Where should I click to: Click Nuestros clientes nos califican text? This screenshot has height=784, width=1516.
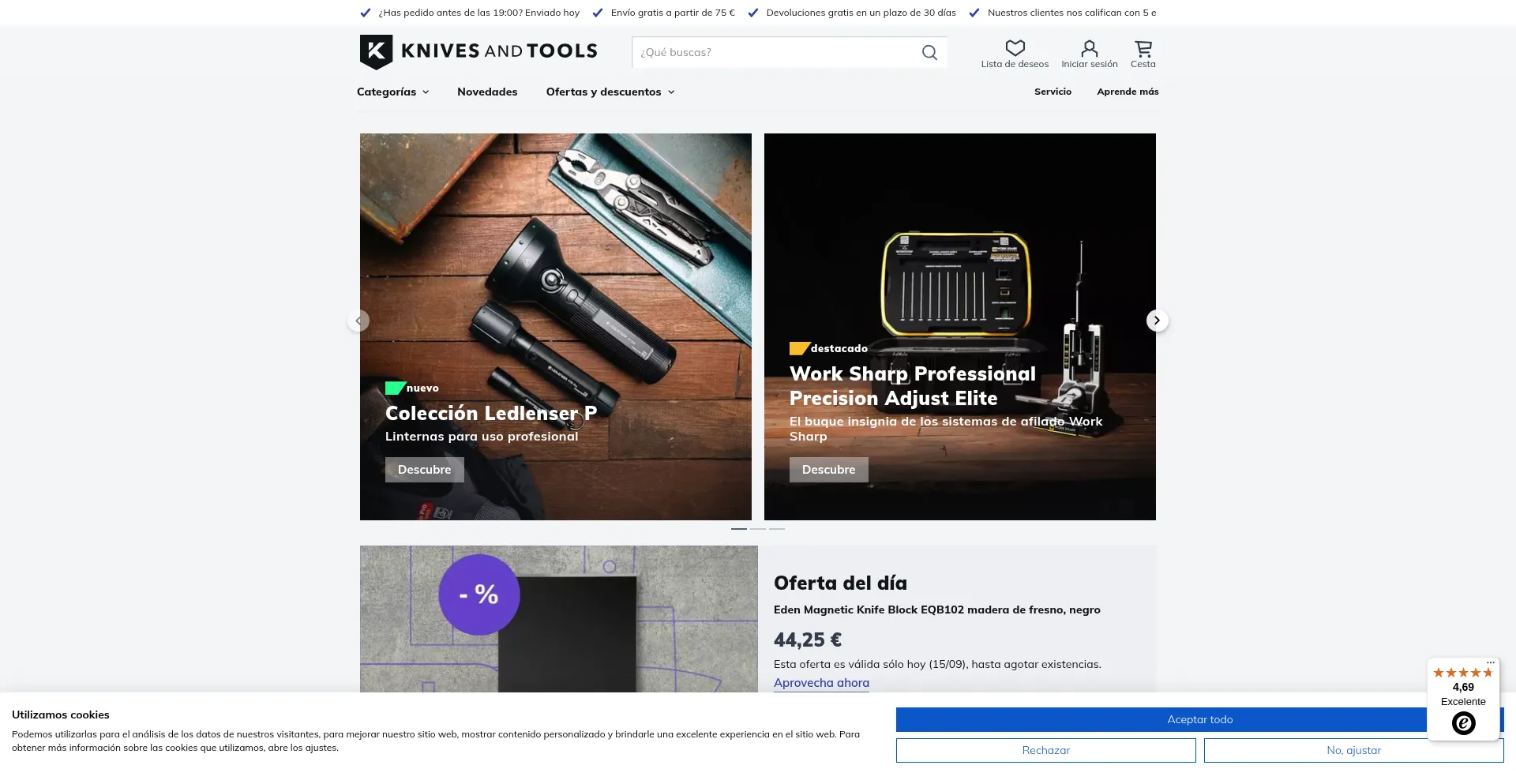click(x=1071, y=13)
